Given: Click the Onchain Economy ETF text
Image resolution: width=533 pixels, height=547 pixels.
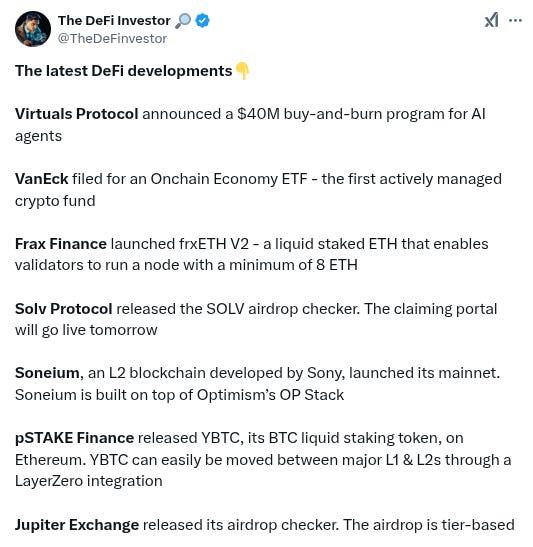Looking at the screenshot, I should [229, 179].
